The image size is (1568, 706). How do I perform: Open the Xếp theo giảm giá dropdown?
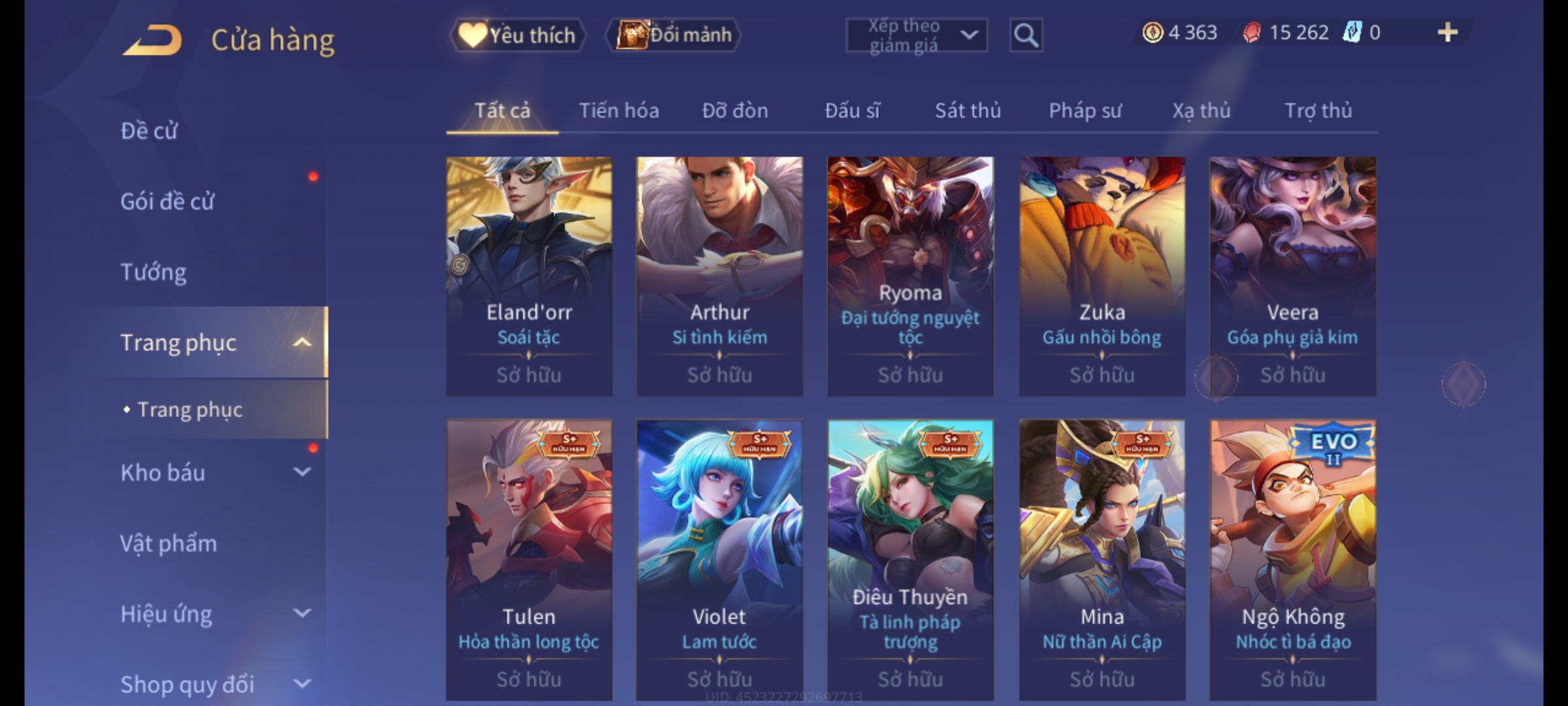[x=916, y=35]
